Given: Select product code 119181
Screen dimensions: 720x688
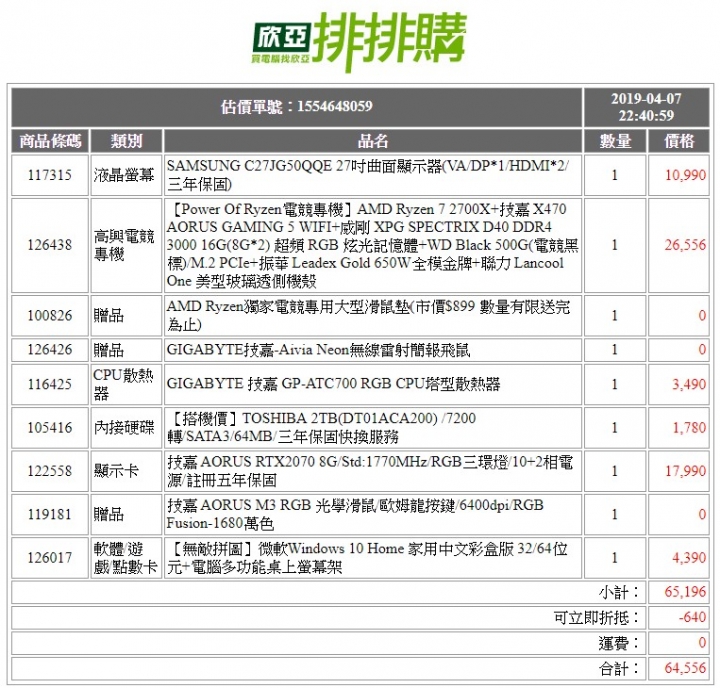Looking at the screenshot, I should [50, 514].
